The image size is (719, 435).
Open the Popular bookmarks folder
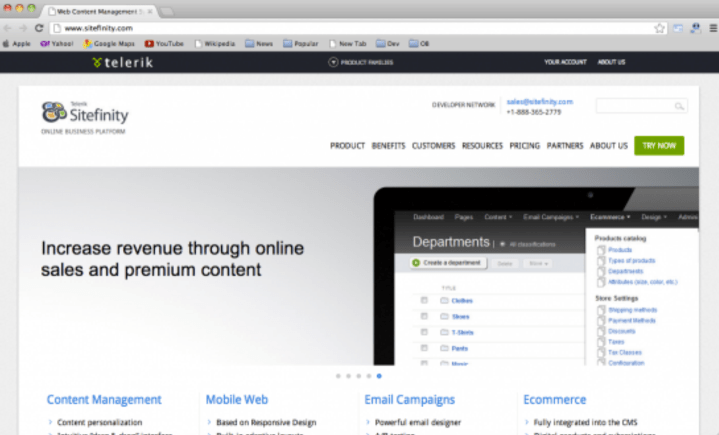pyautogui.click(x=300, y=44)
